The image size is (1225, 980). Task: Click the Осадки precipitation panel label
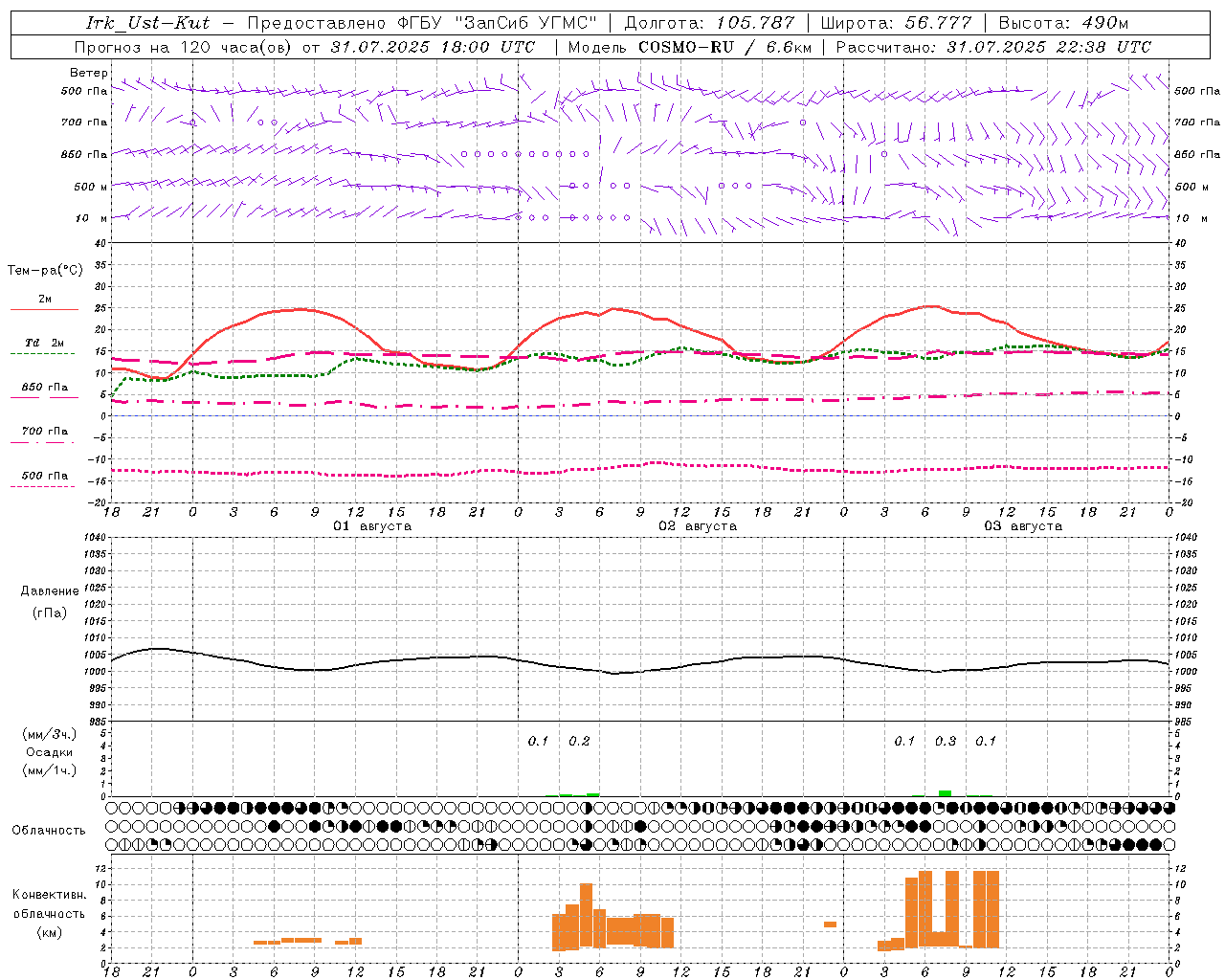(x=49, y=752)
